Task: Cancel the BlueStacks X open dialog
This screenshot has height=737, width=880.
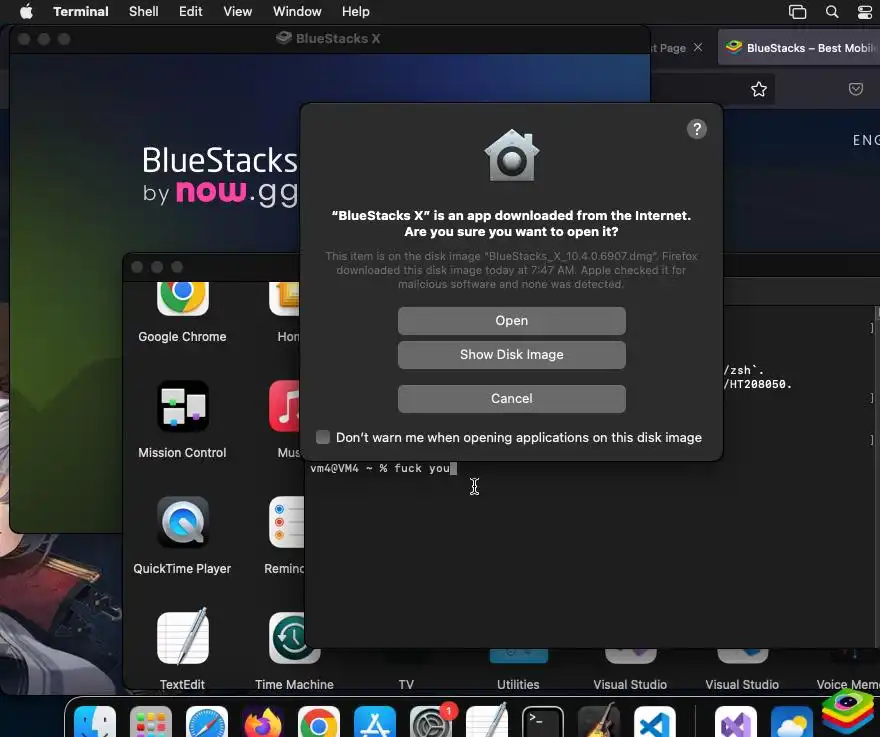Action: [x=511, y=399]
